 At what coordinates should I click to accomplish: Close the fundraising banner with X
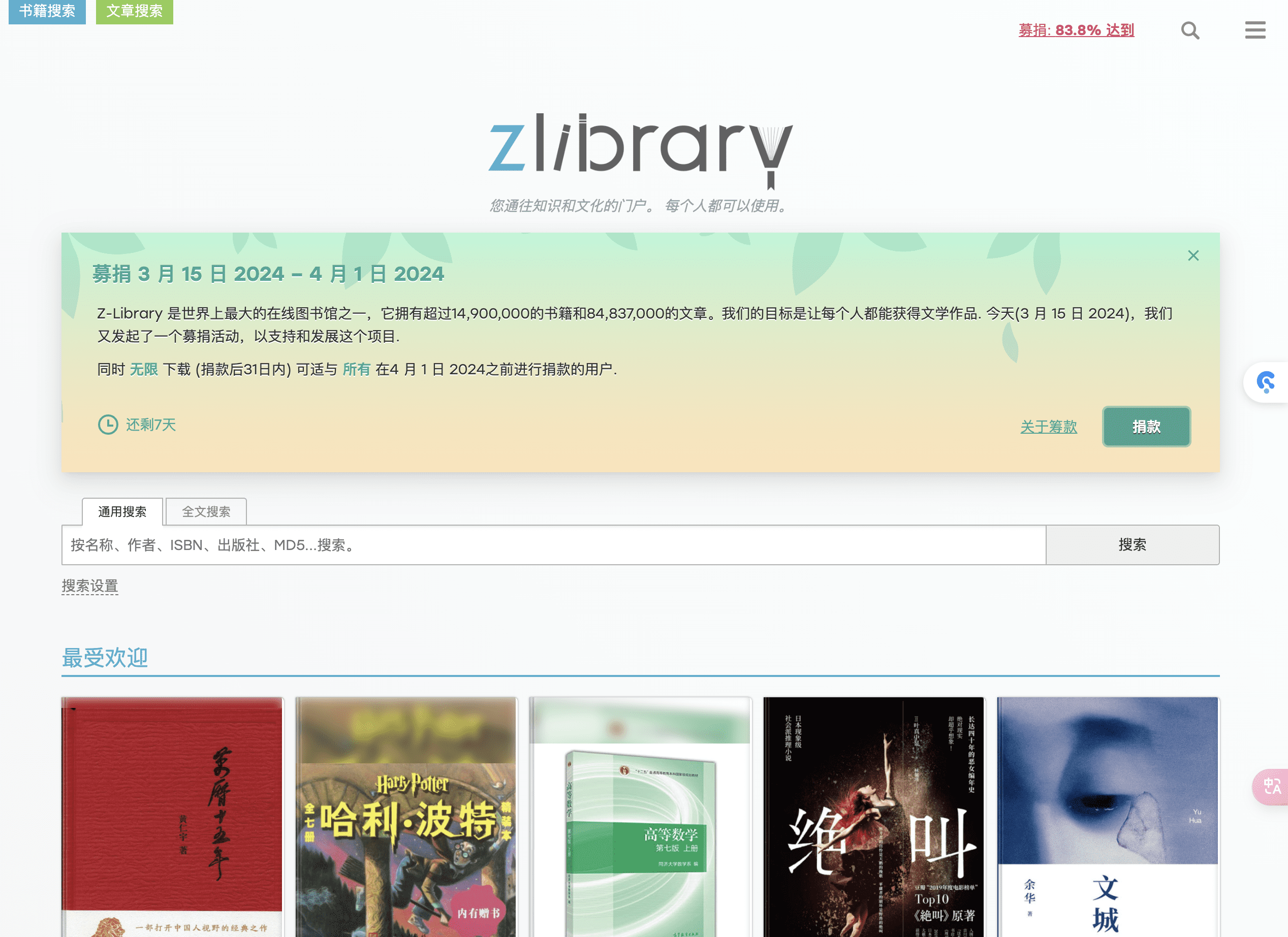pos(1193,255)
